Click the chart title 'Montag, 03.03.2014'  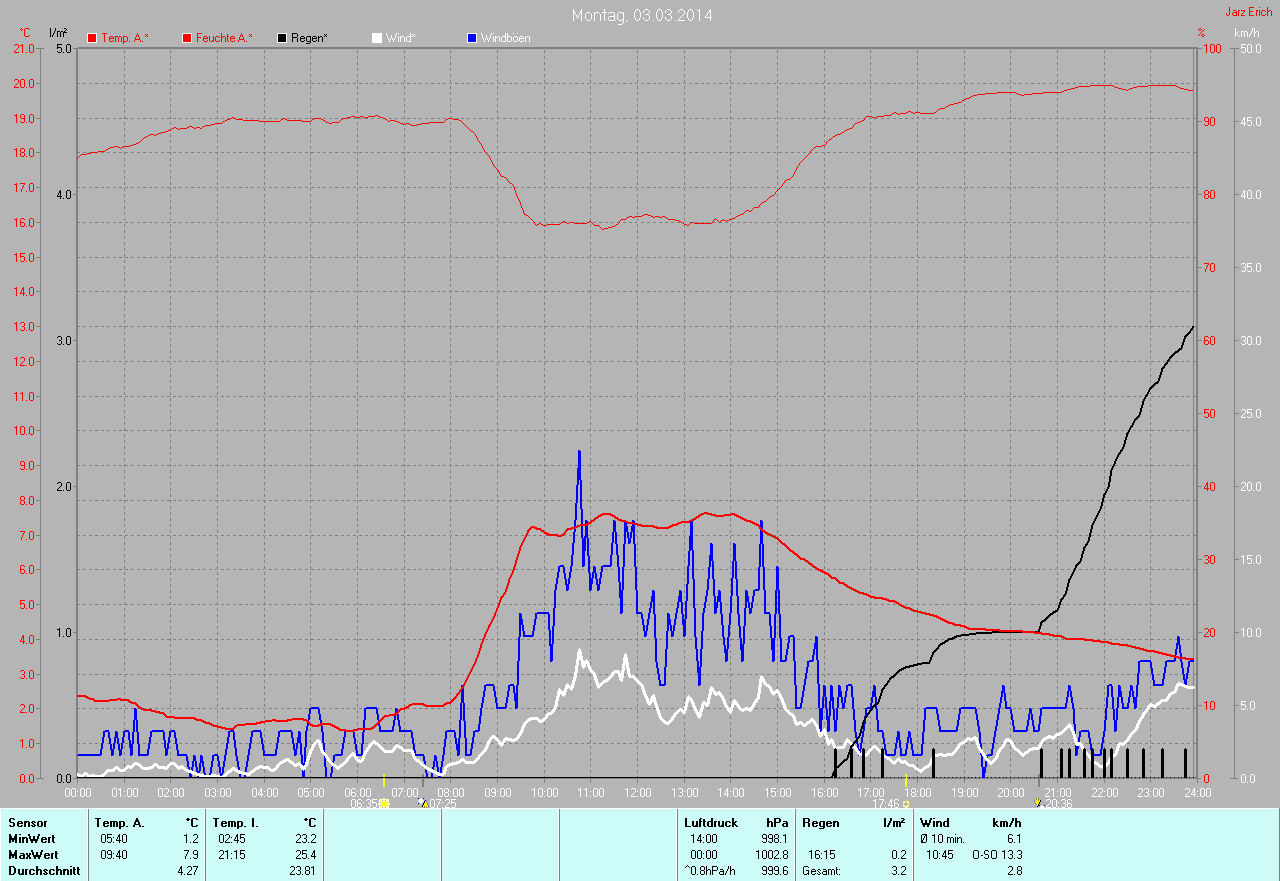tap(642, 15)
